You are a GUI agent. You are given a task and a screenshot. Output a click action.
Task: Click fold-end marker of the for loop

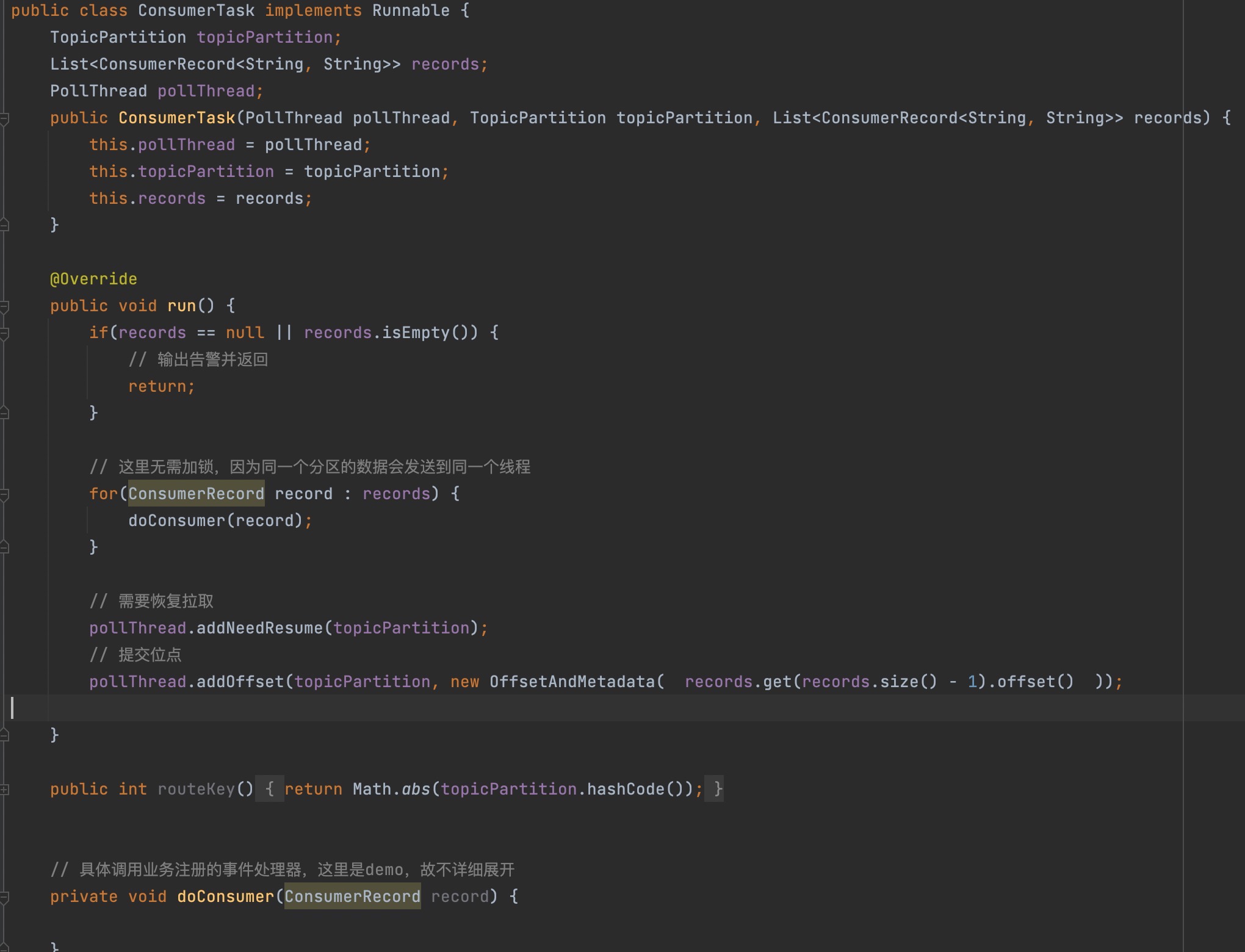(x=4, y=547)
